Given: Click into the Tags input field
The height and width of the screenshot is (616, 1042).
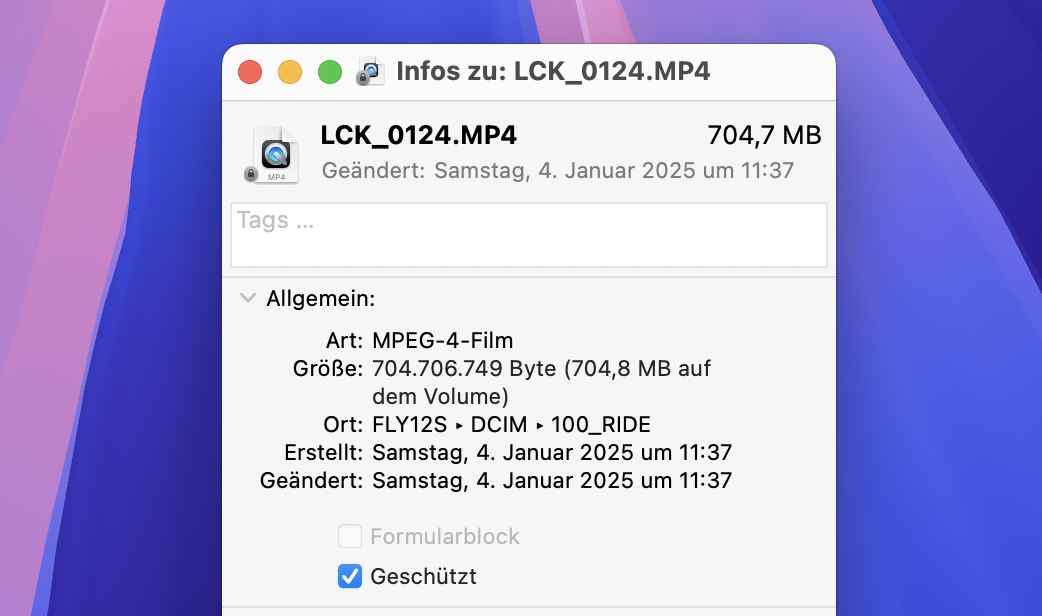Looking at the screenshot, I should click(x=529, y=235).
